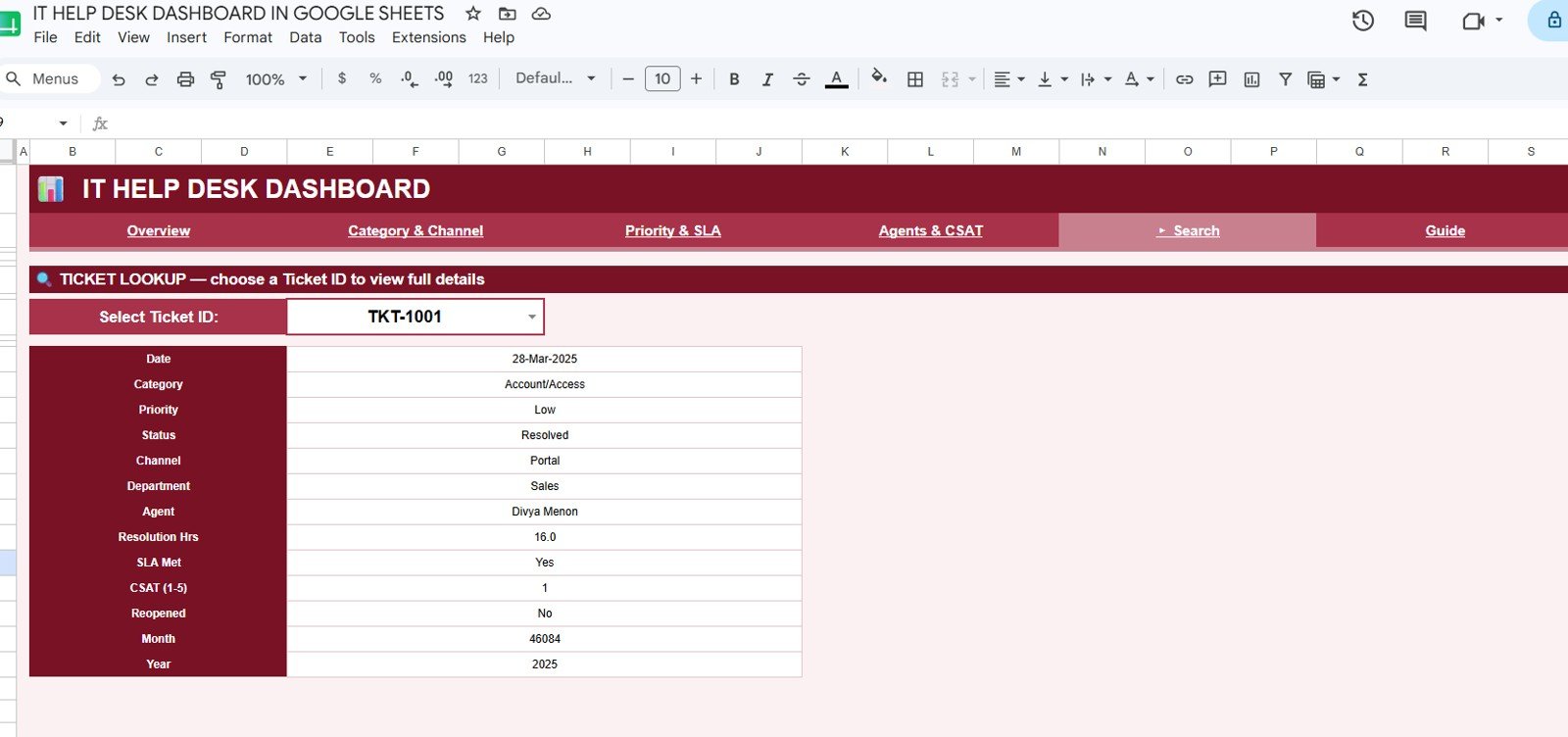Viewport: 1568px width, 737px height.
Task: Open Functions sigma icon
Action: click(x=1362, y=79)
